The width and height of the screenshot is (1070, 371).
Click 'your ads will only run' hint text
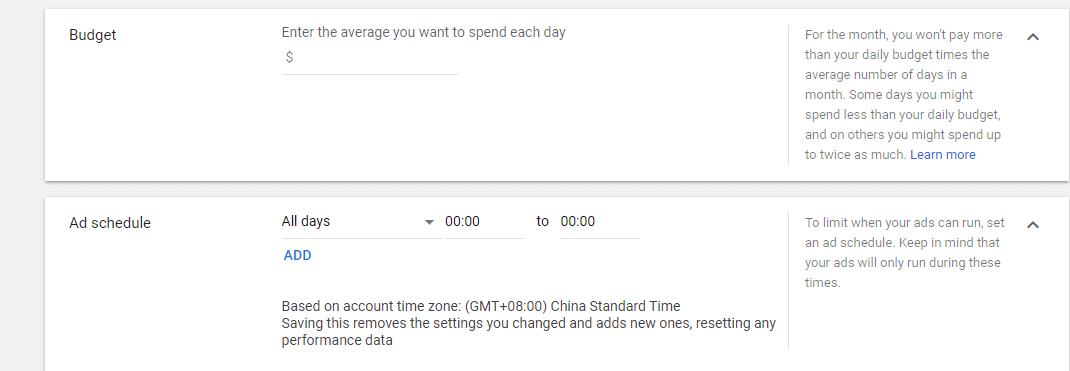[868, 263]
